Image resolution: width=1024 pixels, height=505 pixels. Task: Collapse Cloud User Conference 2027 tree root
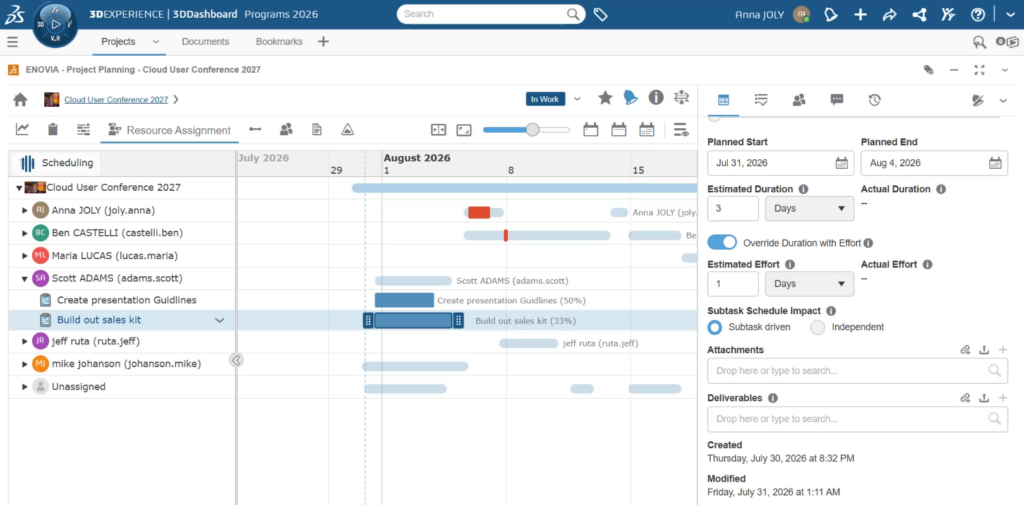pyautogui.click(x=19, y=188)
